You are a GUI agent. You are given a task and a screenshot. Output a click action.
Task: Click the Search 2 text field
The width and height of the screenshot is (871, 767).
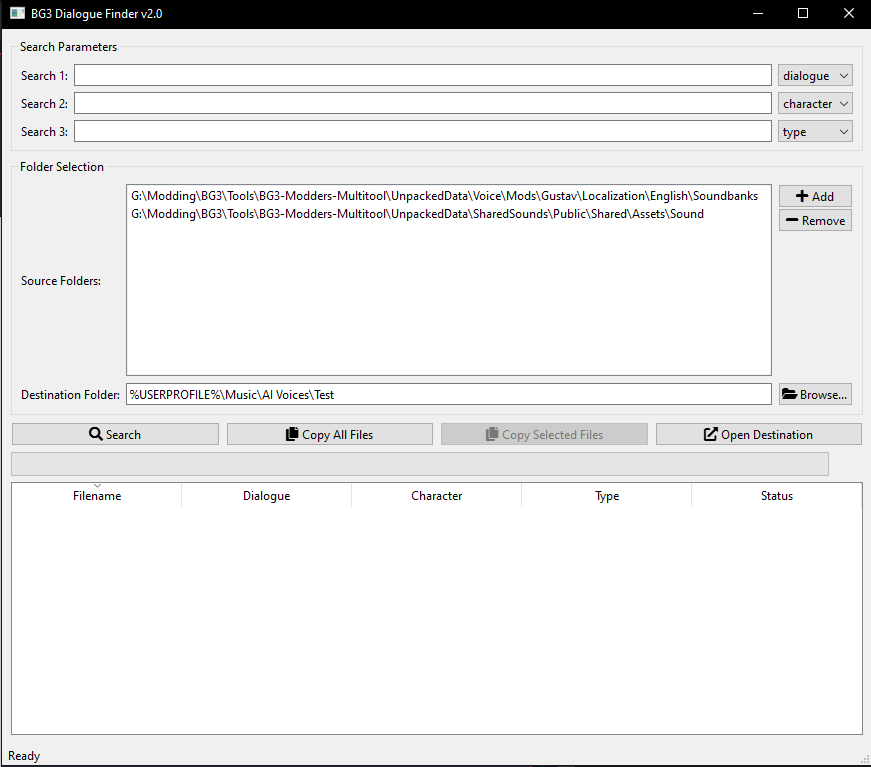tap(423, 103)
